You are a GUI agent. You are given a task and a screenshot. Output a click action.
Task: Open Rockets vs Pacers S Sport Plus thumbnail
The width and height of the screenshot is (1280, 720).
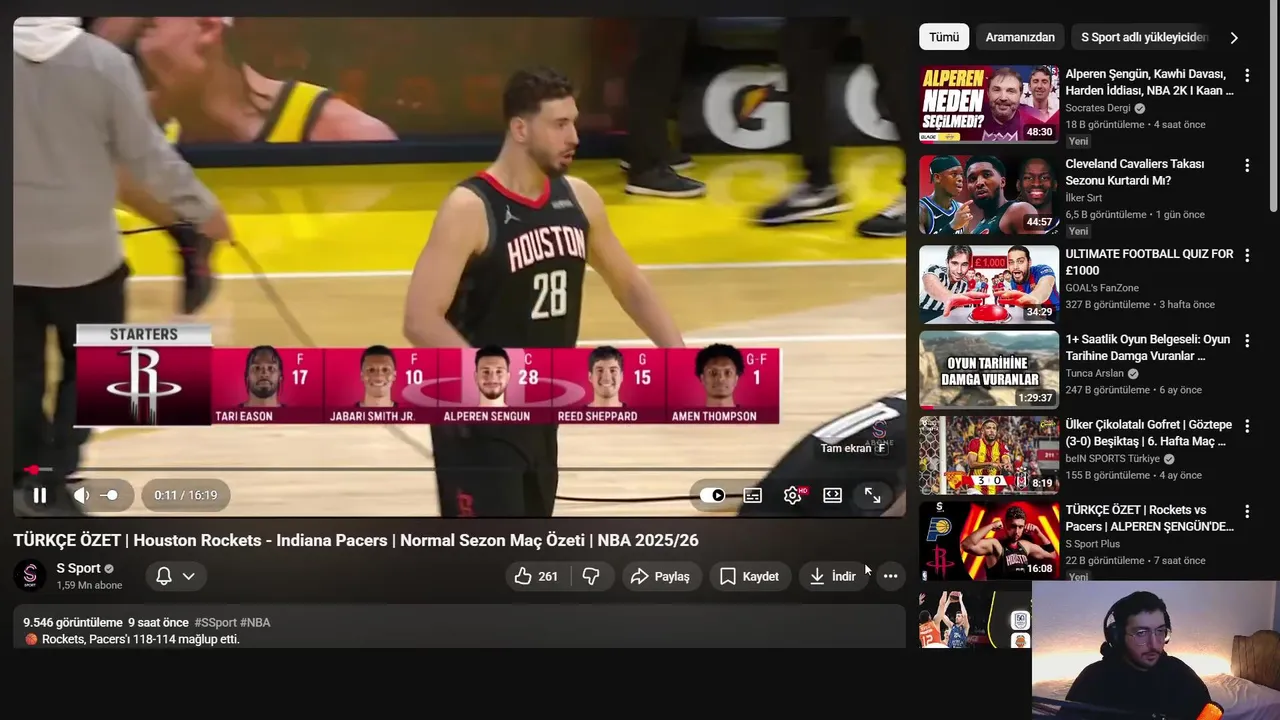tap(989, 541)
